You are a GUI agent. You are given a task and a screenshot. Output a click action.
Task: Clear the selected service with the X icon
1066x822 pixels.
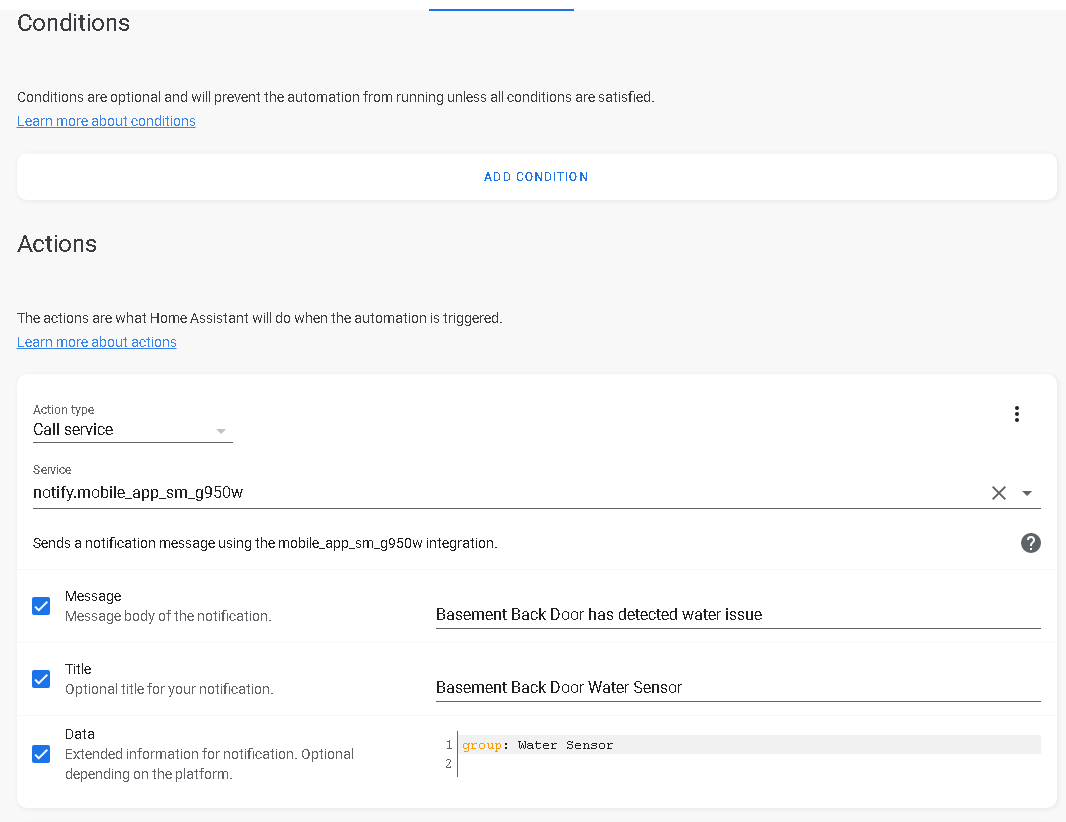[x=998, y=493]
